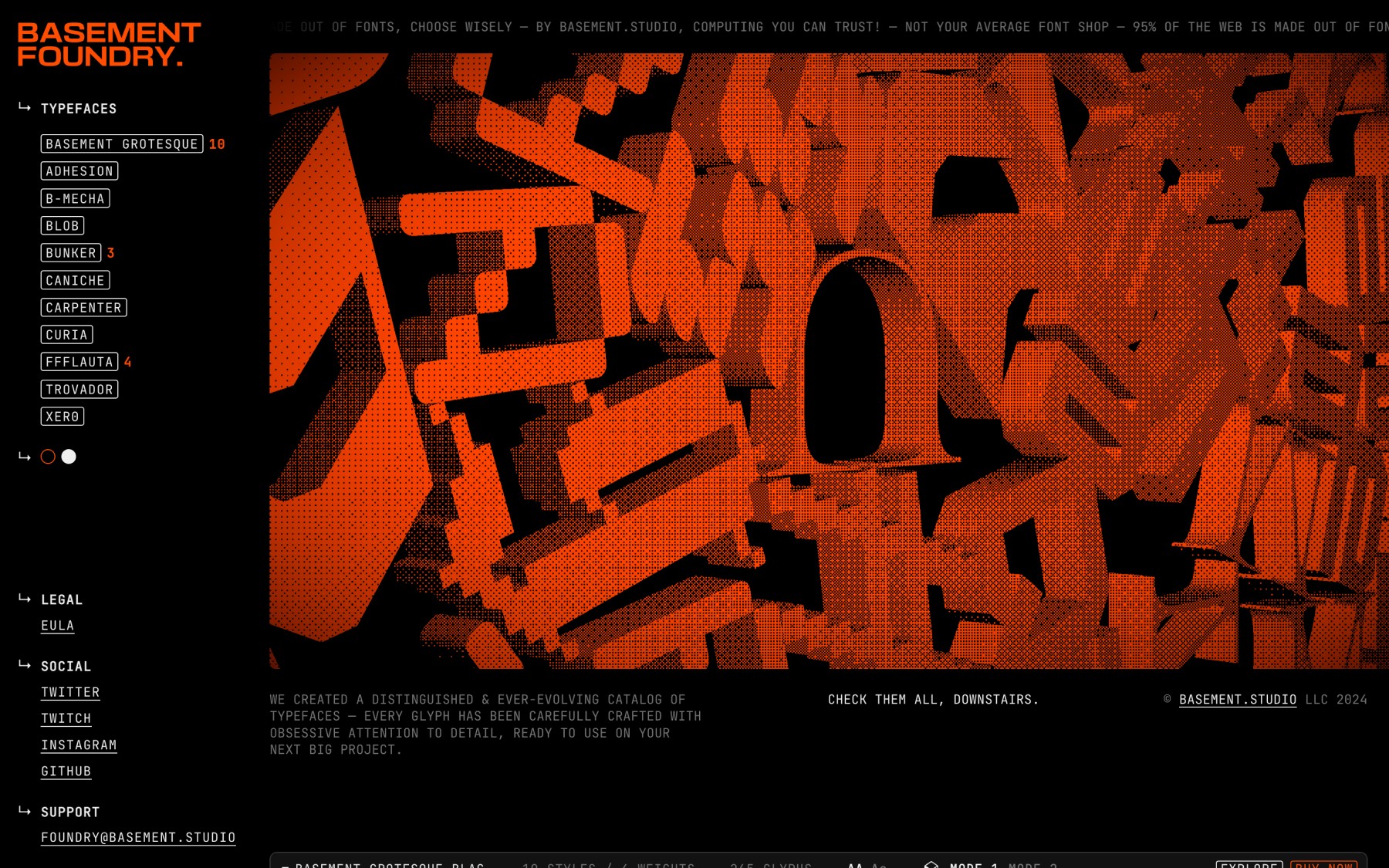Visit the Twitch link
Screen dimensions: 1389x868
pos(66,719)
